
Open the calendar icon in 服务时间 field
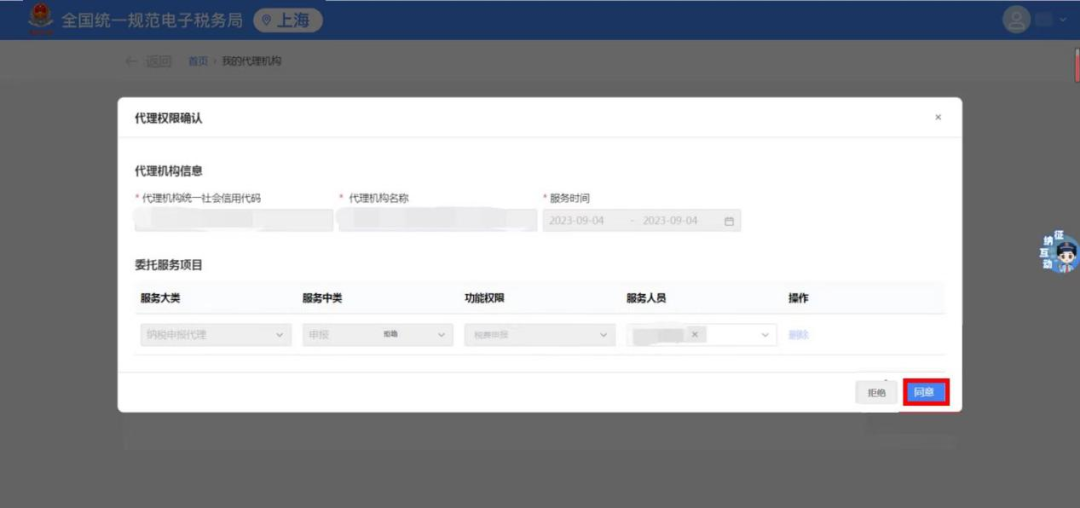(x=729, y=222)
